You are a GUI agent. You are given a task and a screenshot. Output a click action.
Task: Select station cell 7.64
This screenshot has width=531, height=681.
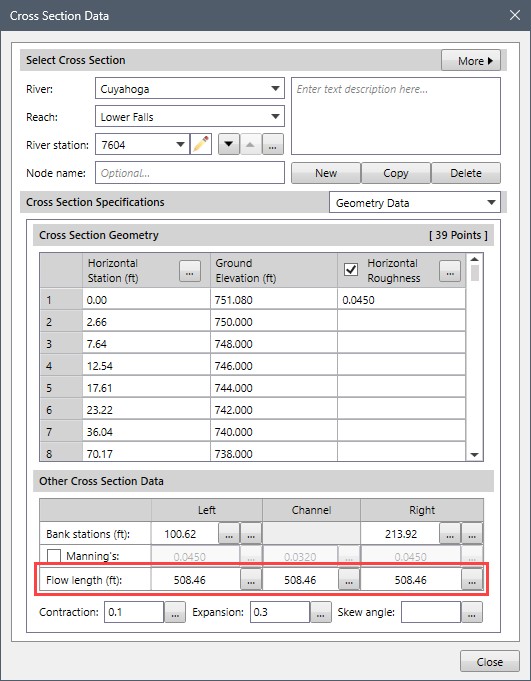(146, 344)
